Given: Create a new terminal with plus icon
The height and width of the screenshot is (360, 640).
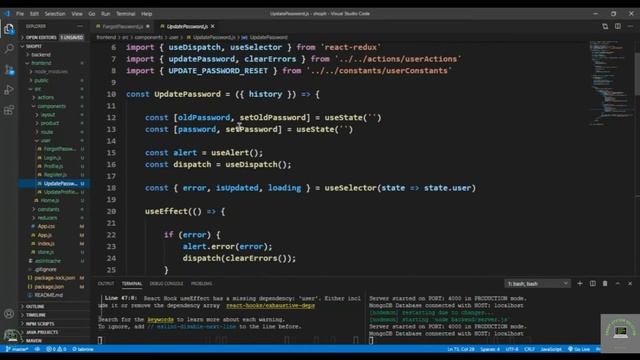Looking at the screenshot, I should tap(580, 283).
